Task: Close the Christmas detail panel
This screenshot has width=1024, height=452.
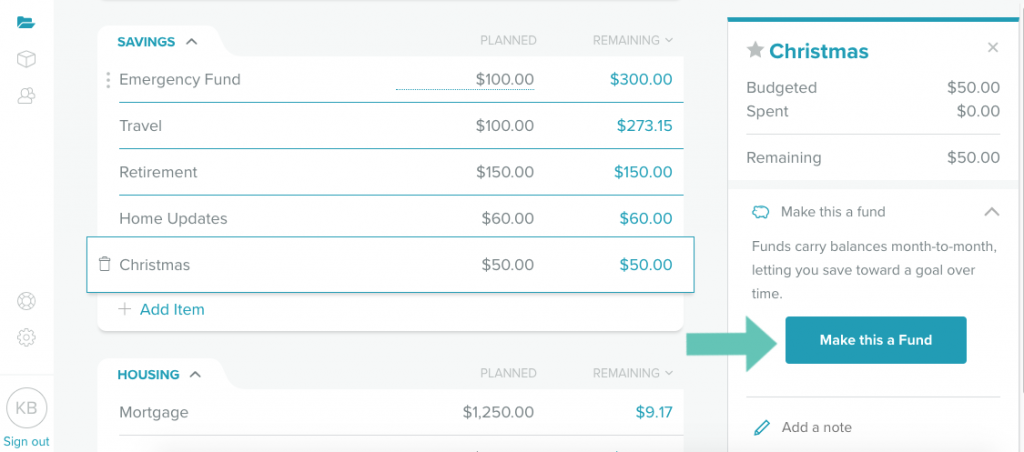Action: click(993, 47)
